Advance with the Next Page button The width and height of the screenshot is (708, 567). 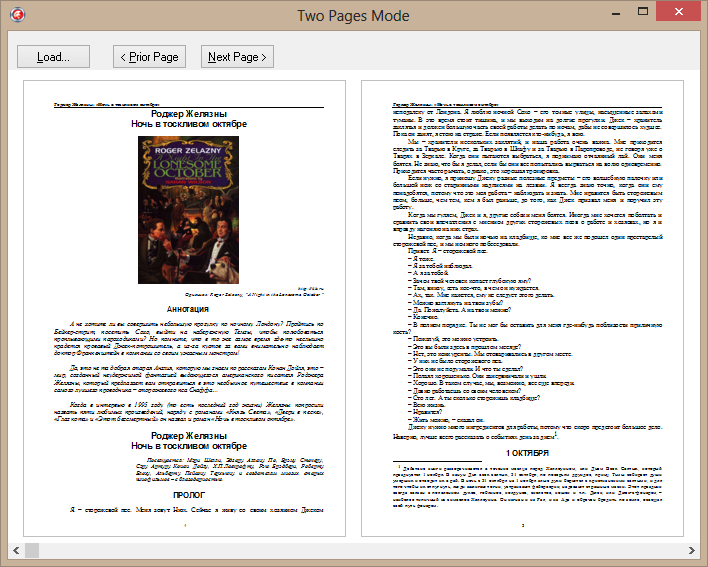coord(237,57)
